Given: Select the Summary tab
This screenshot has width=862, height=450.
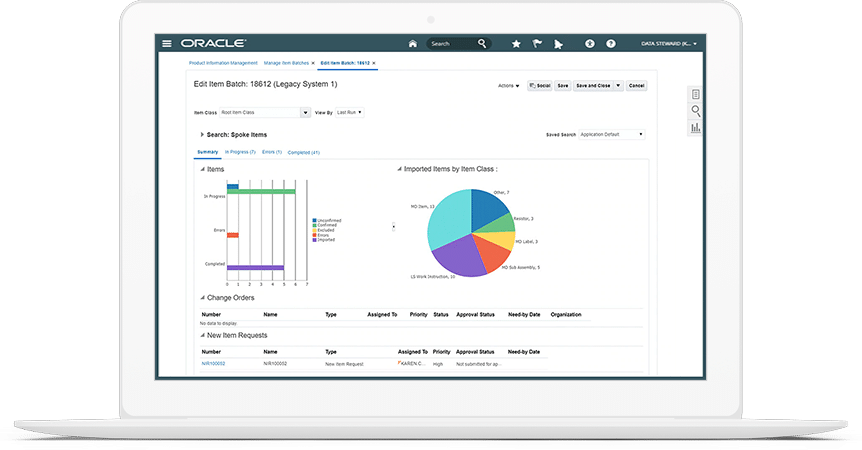Looking at the screenshot, I should tap(208, 152).
